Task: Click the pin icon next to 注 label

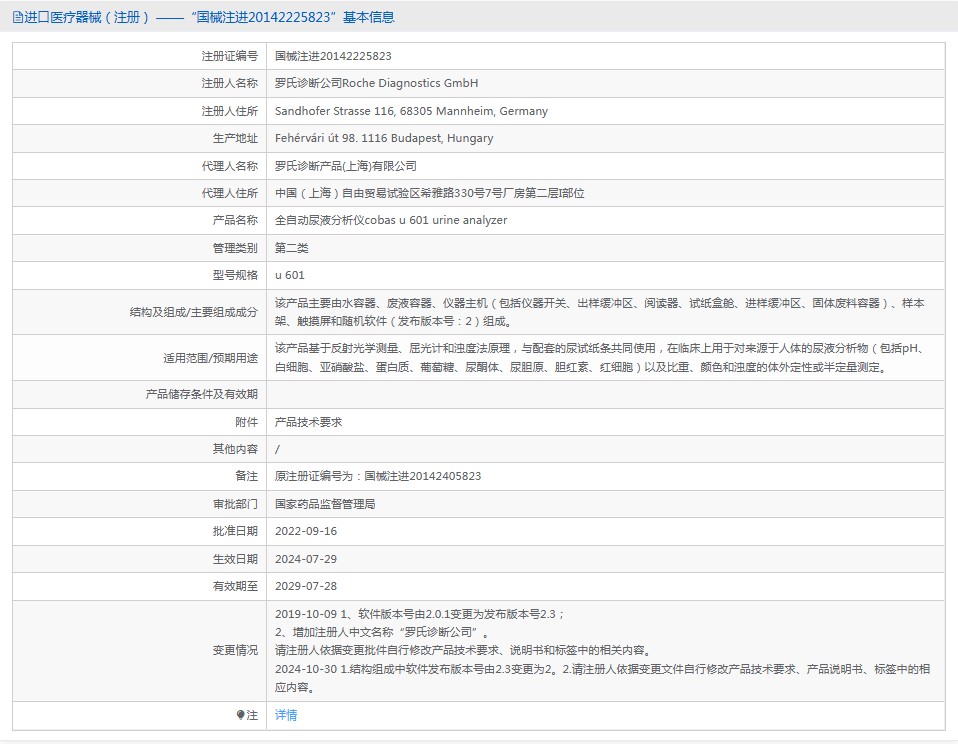Action: [241, 715]
